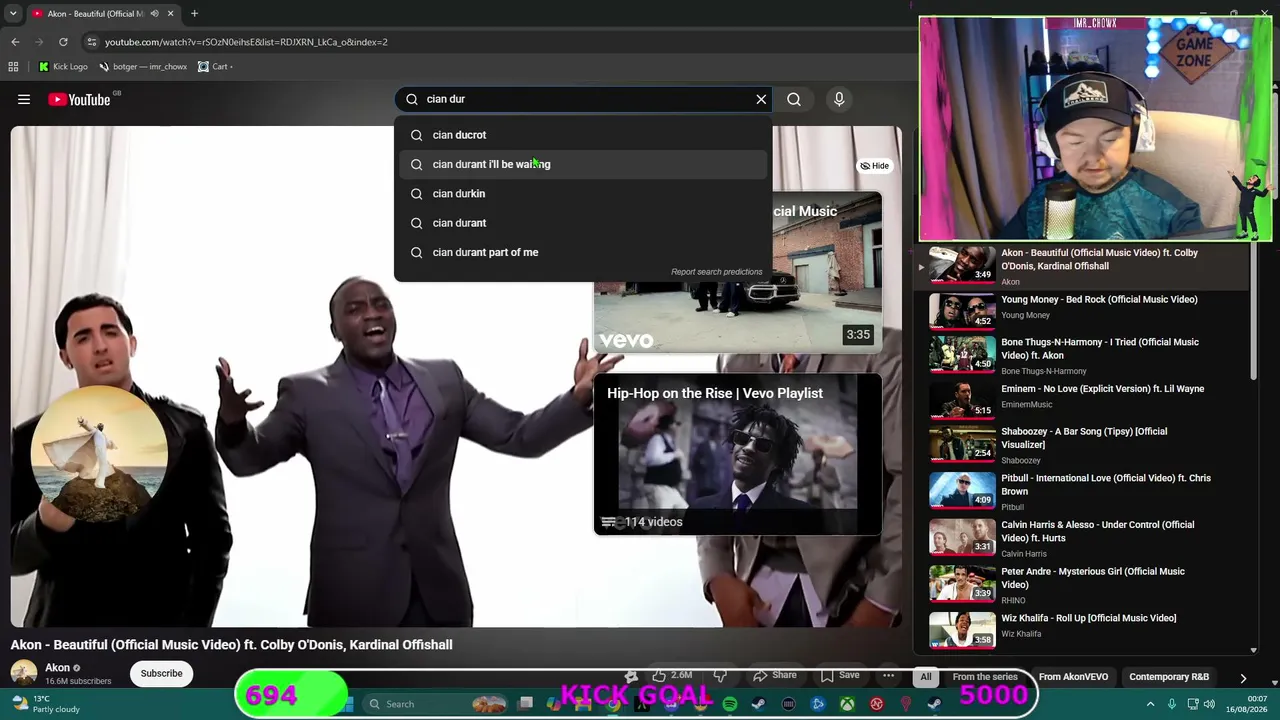Open a new browser tab

(194, 14)
